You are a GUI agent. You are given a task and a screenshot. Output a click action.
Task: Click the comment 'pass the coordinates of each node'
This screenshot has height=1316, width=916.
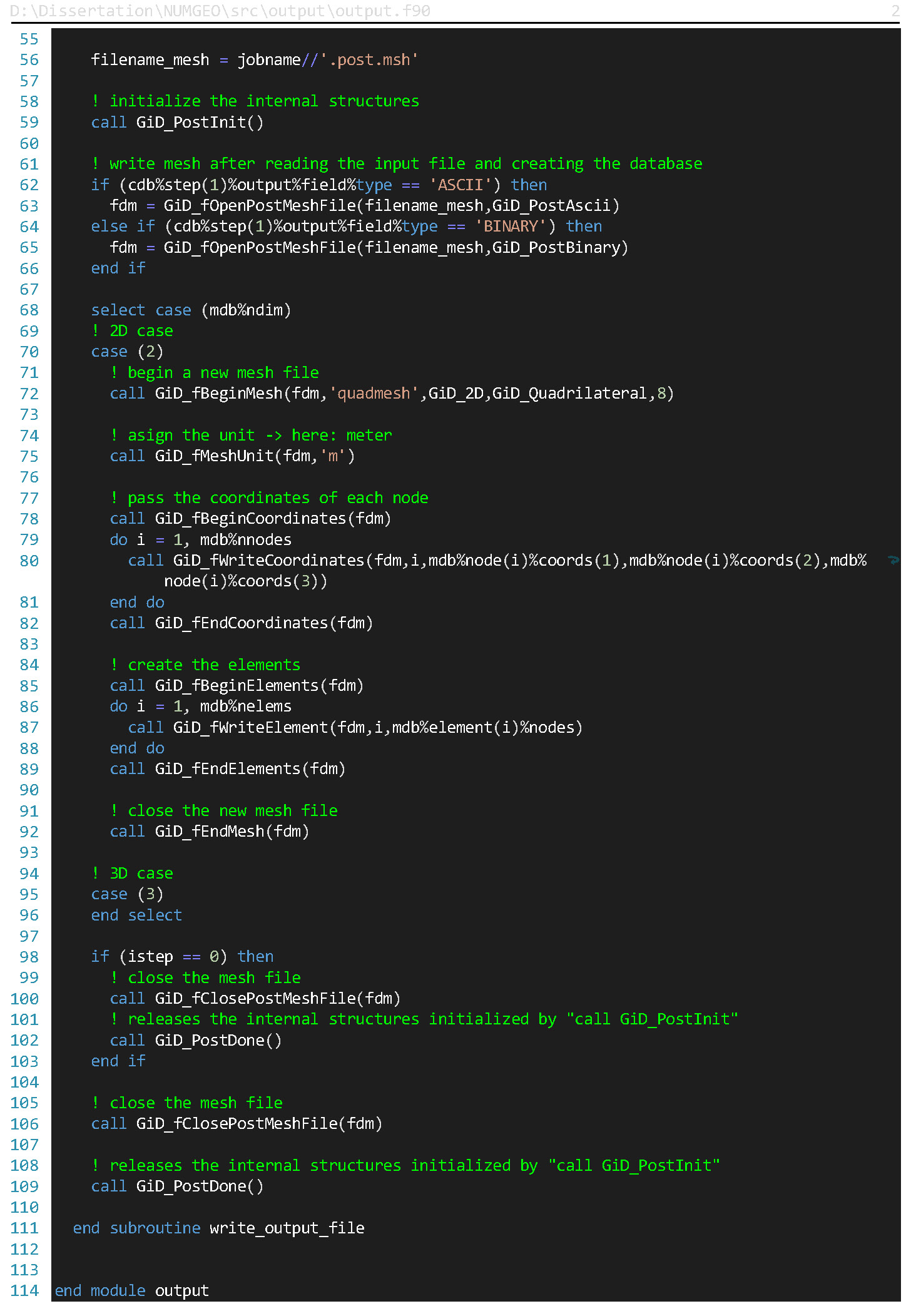click(277, 497)
